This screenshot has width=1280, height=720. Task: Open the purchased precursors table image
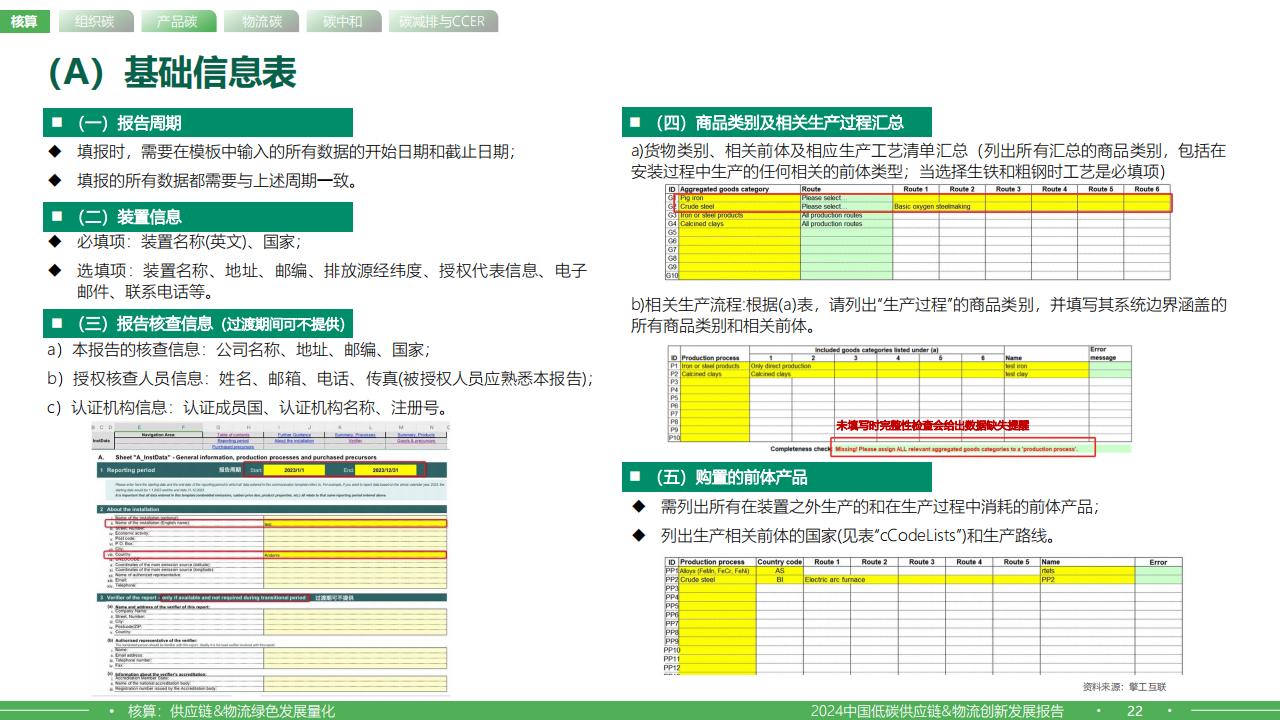pyautogui.click(x=923, y=616)
